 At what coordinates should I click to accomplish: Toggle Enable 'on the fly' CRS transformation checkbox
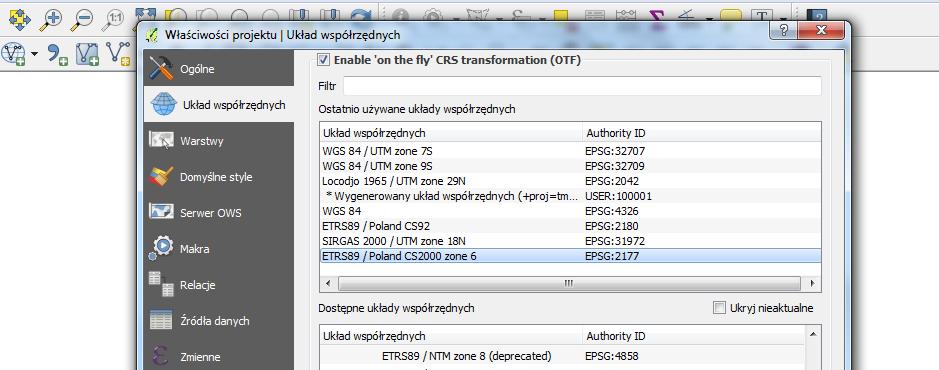(323, 60)
